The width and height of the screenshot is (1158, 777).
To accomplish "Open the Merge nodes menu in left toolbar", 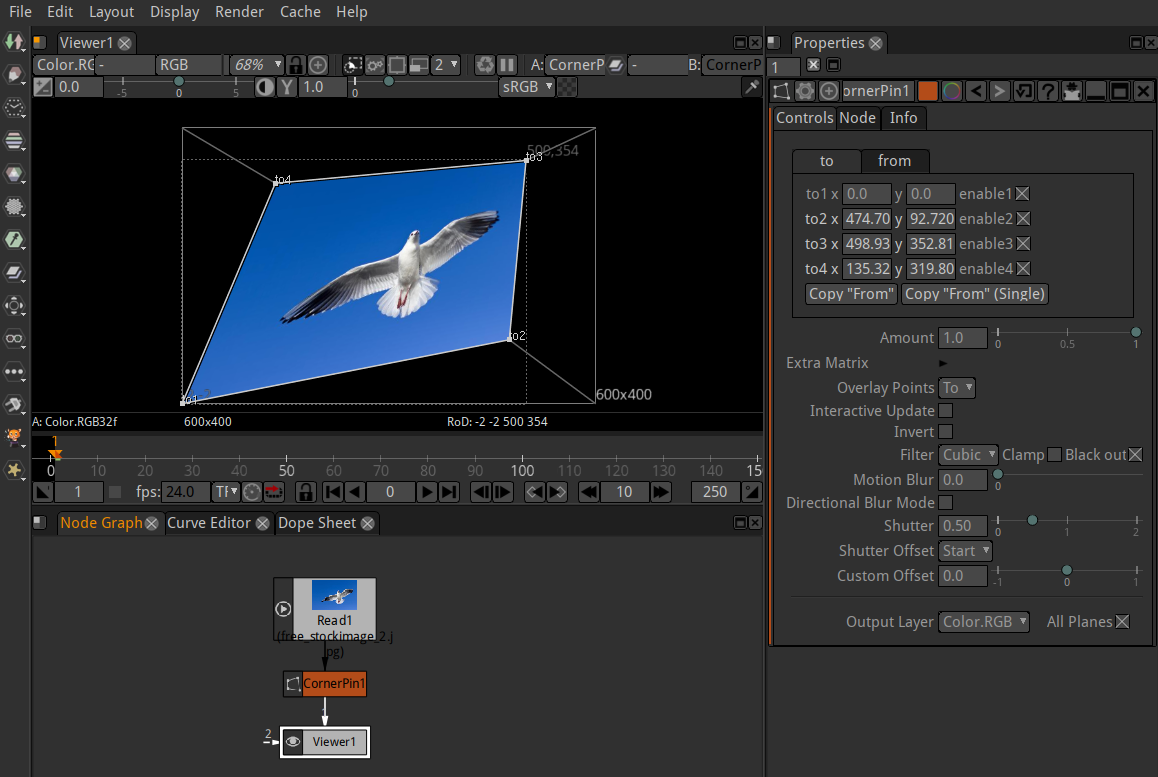I will coord(15,273).
